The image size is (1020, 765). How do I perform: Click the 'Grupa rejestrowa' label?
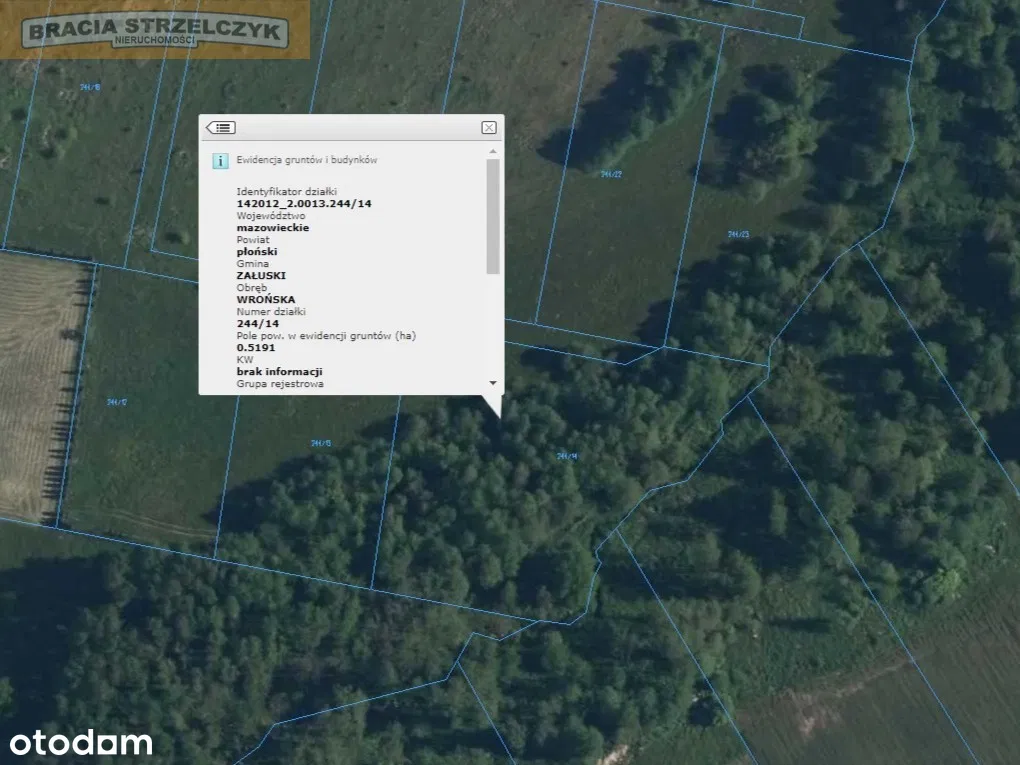point(279,384)
